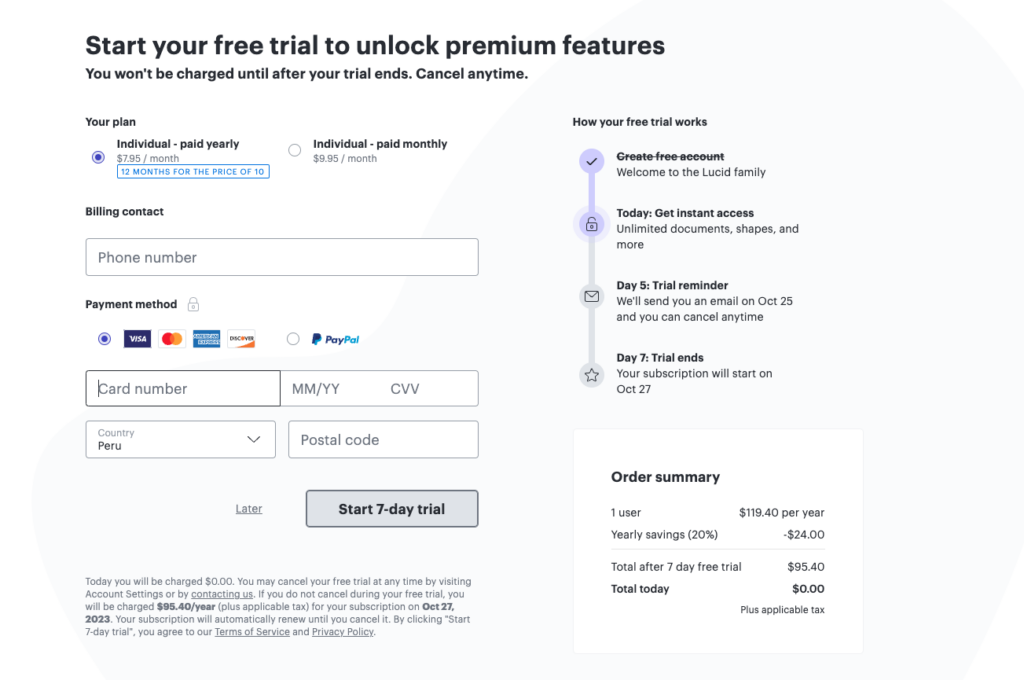Open the Terms of Service link
This screenshot has width=1024, height=680.
[x=252, y=631]
